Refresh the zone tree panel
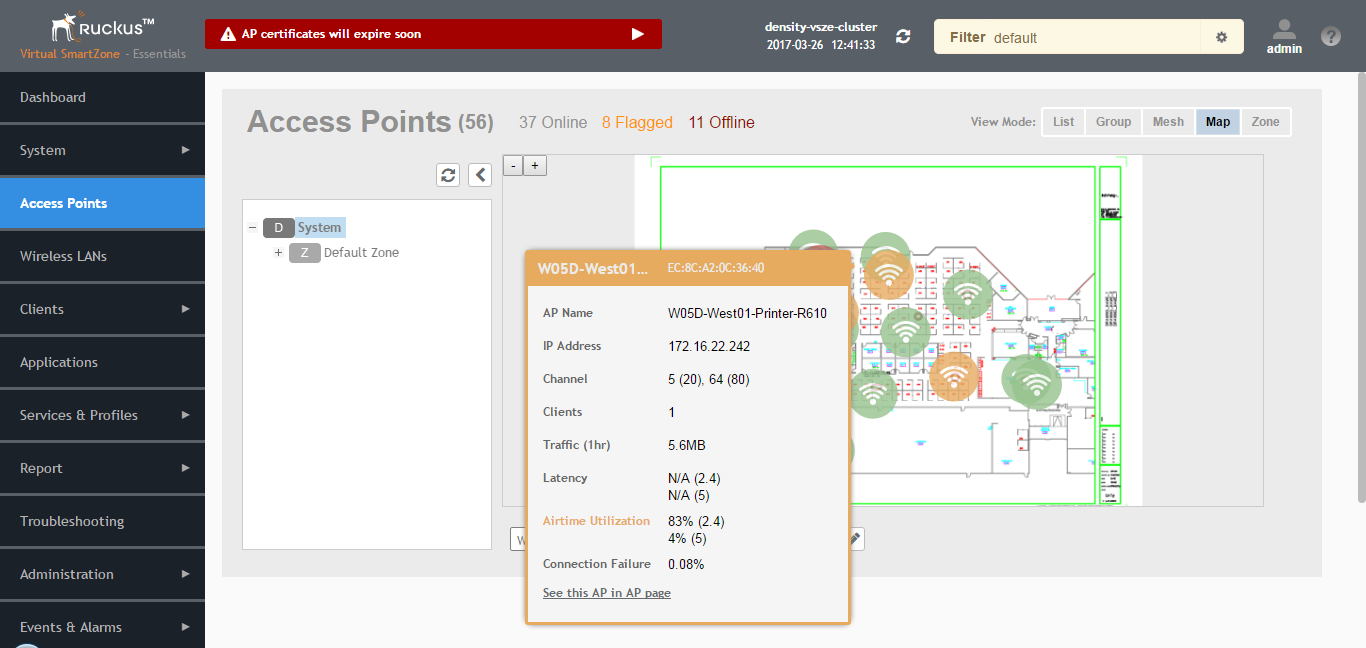1366x648 pixels. (448, 175)
